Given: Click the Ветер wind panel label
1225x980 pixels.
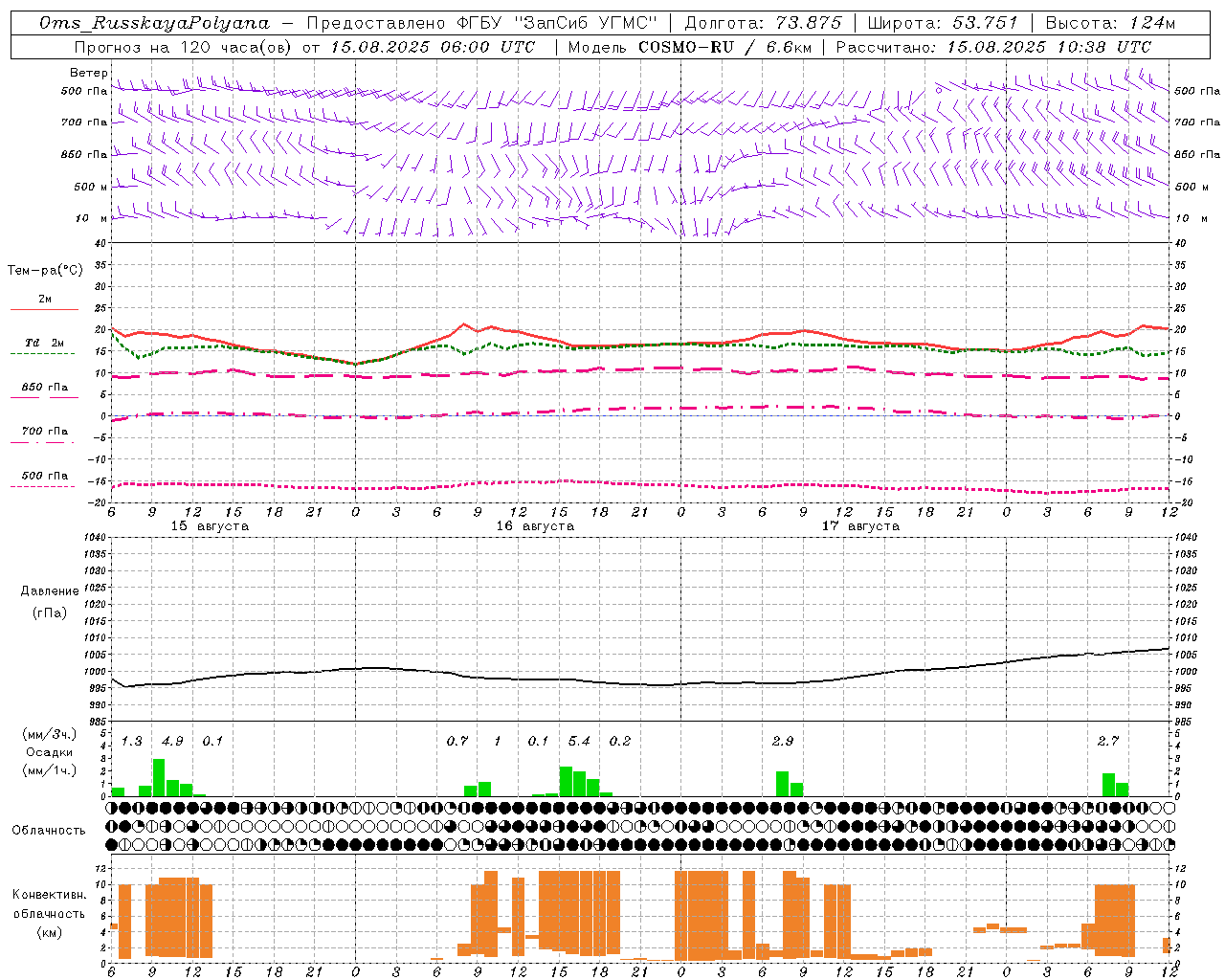Looking at the screenshot, I should click(x=89, y=73).
